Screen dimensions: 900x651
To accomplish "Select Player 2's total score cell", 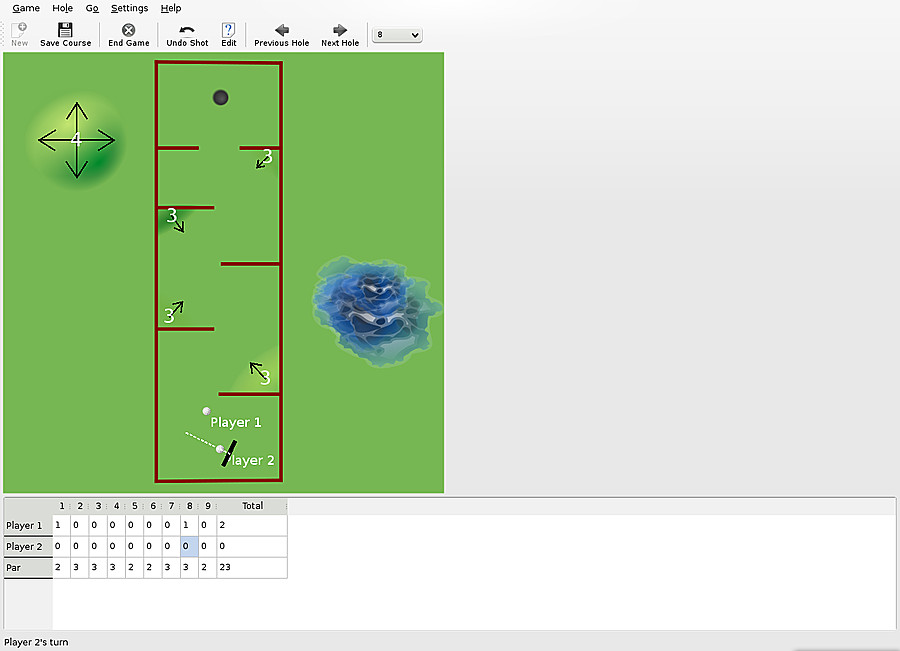I will coord(252,547).
